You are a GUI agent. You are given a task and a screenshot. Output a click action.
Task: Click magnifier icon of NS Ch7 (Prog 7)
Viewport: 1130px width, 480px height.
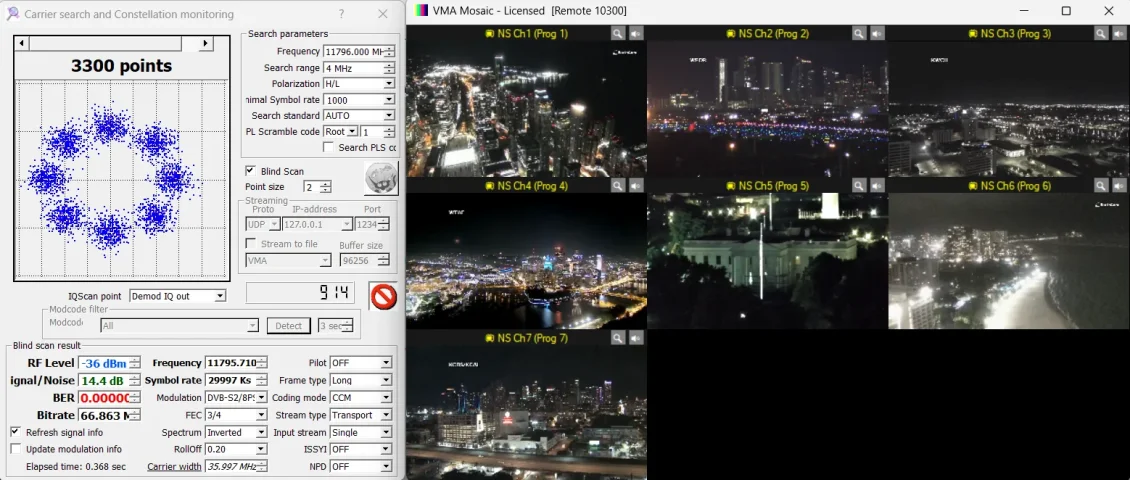click(618, 338)
